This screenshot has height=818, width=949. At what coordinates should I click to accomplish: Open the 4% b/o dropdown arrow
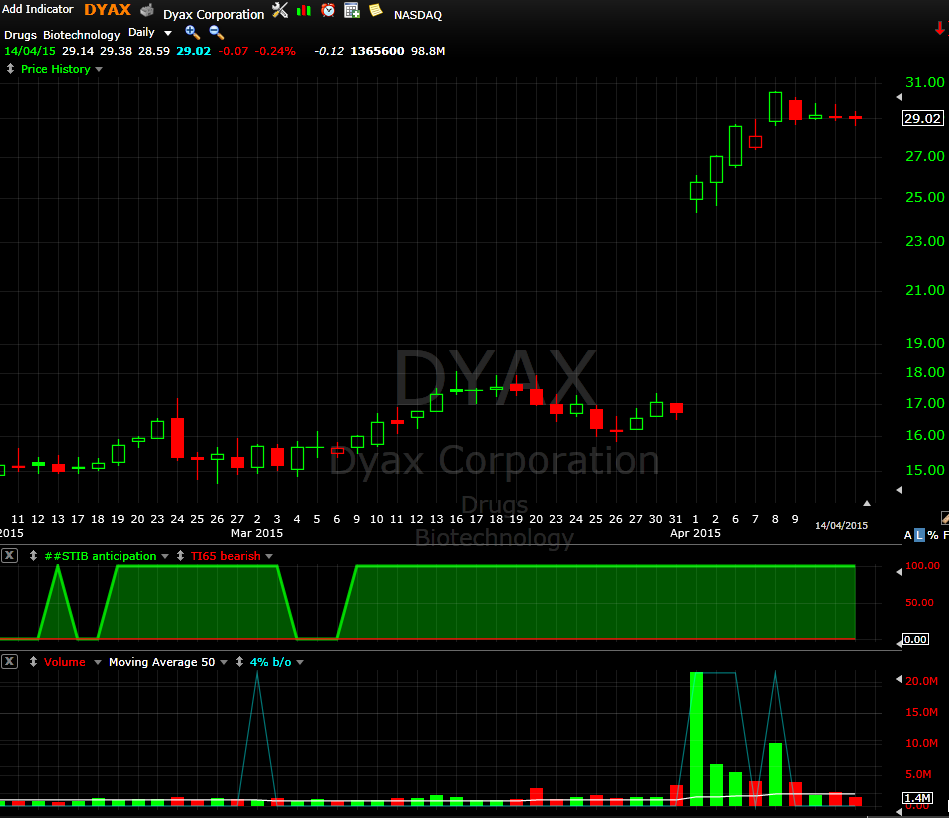(300, 663)
